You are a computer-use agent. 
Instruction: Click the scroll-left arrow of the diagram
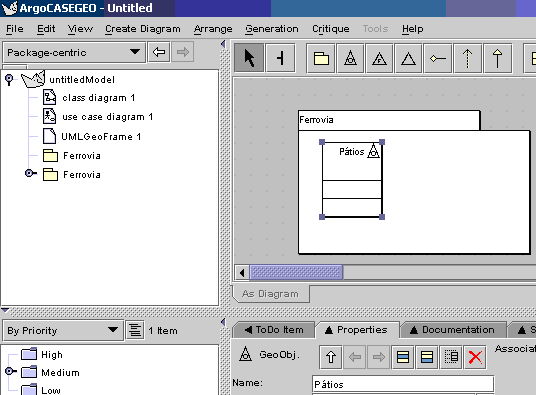[x=242, y=273]
